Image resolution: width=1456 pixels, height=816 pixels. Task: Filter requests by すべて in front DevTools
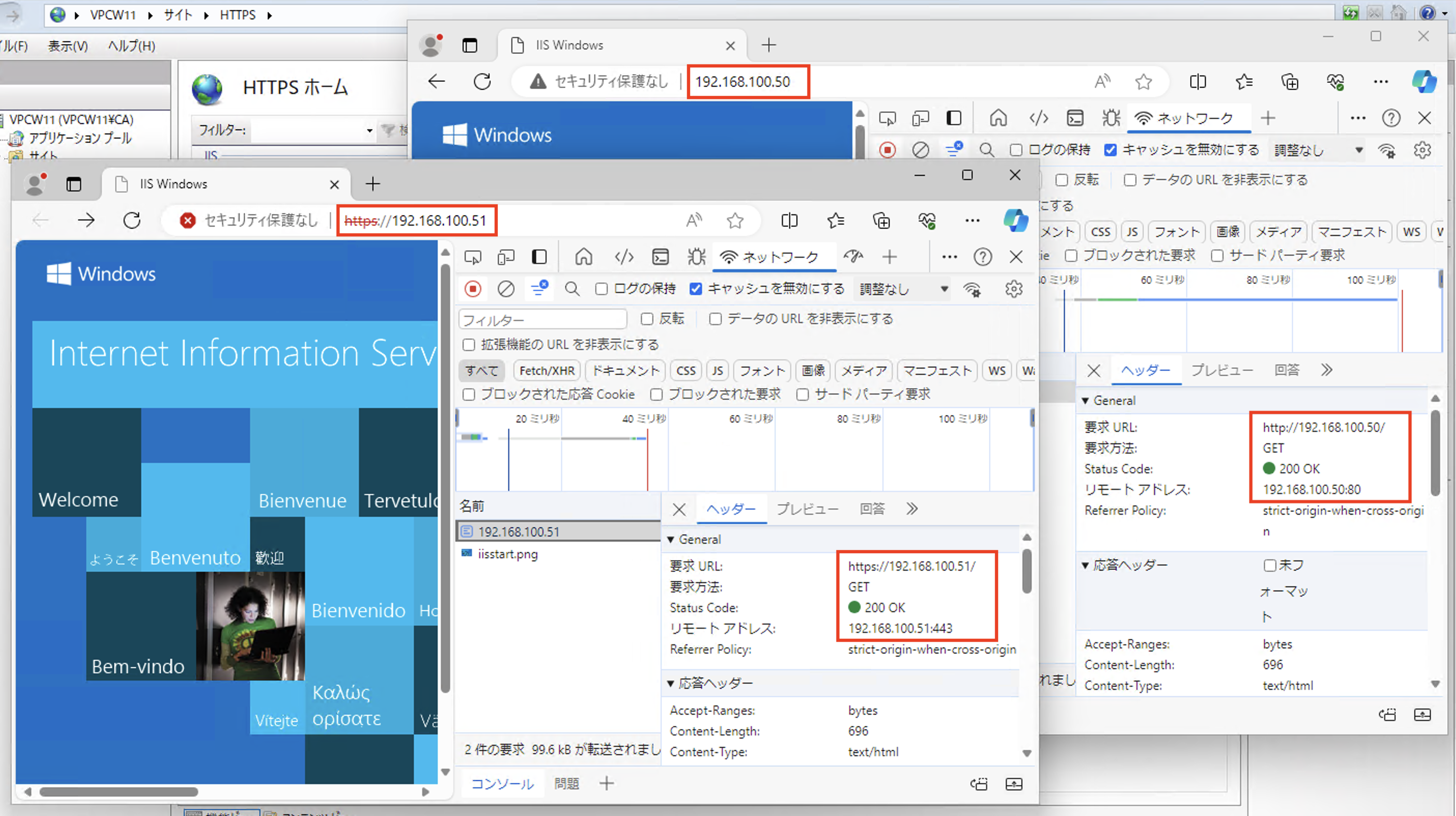pyautogui.click(x=481, y=371)
